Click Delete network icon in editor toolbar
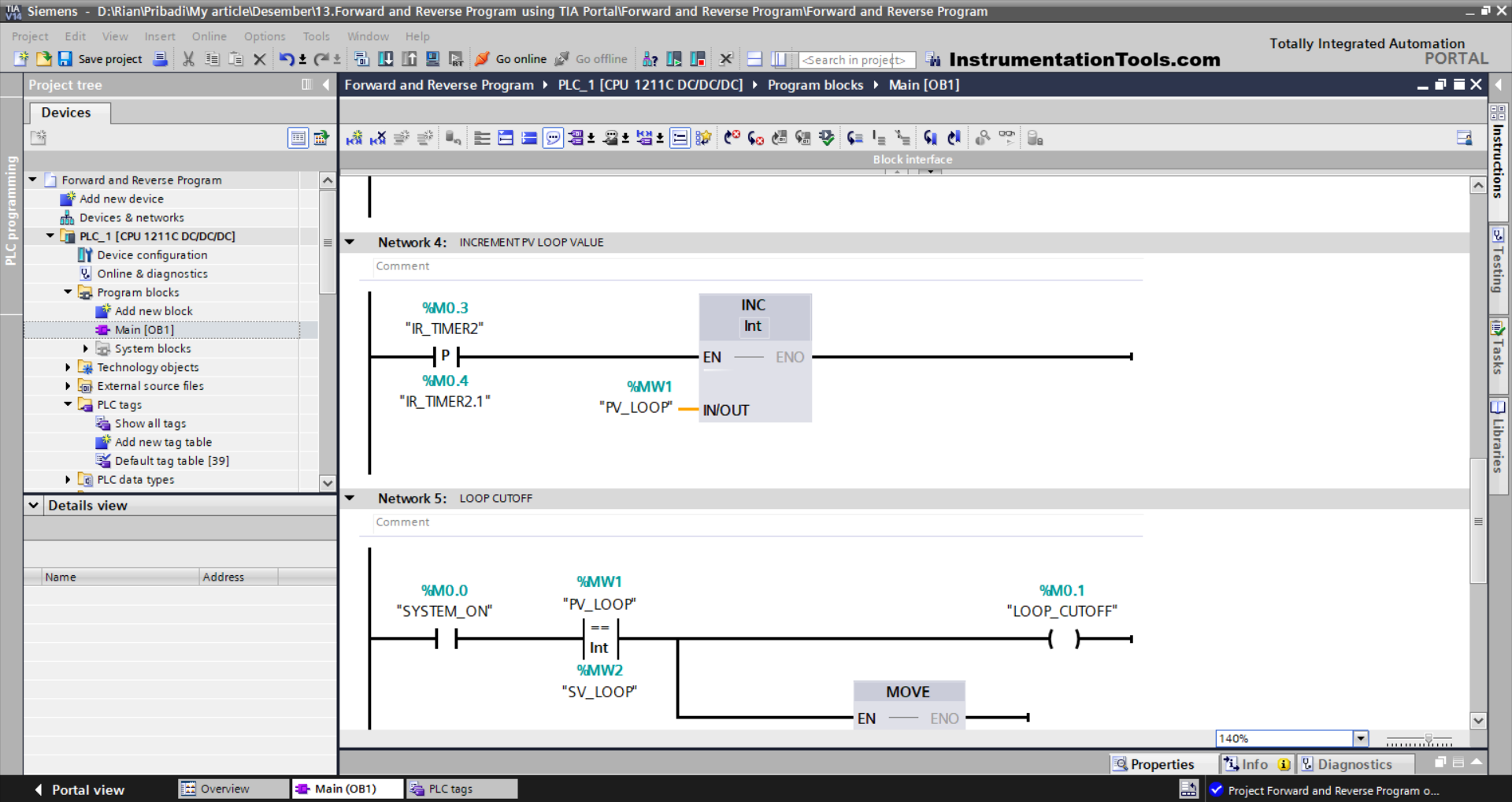Screen dimensions: 1512x802 pos(378,138)
